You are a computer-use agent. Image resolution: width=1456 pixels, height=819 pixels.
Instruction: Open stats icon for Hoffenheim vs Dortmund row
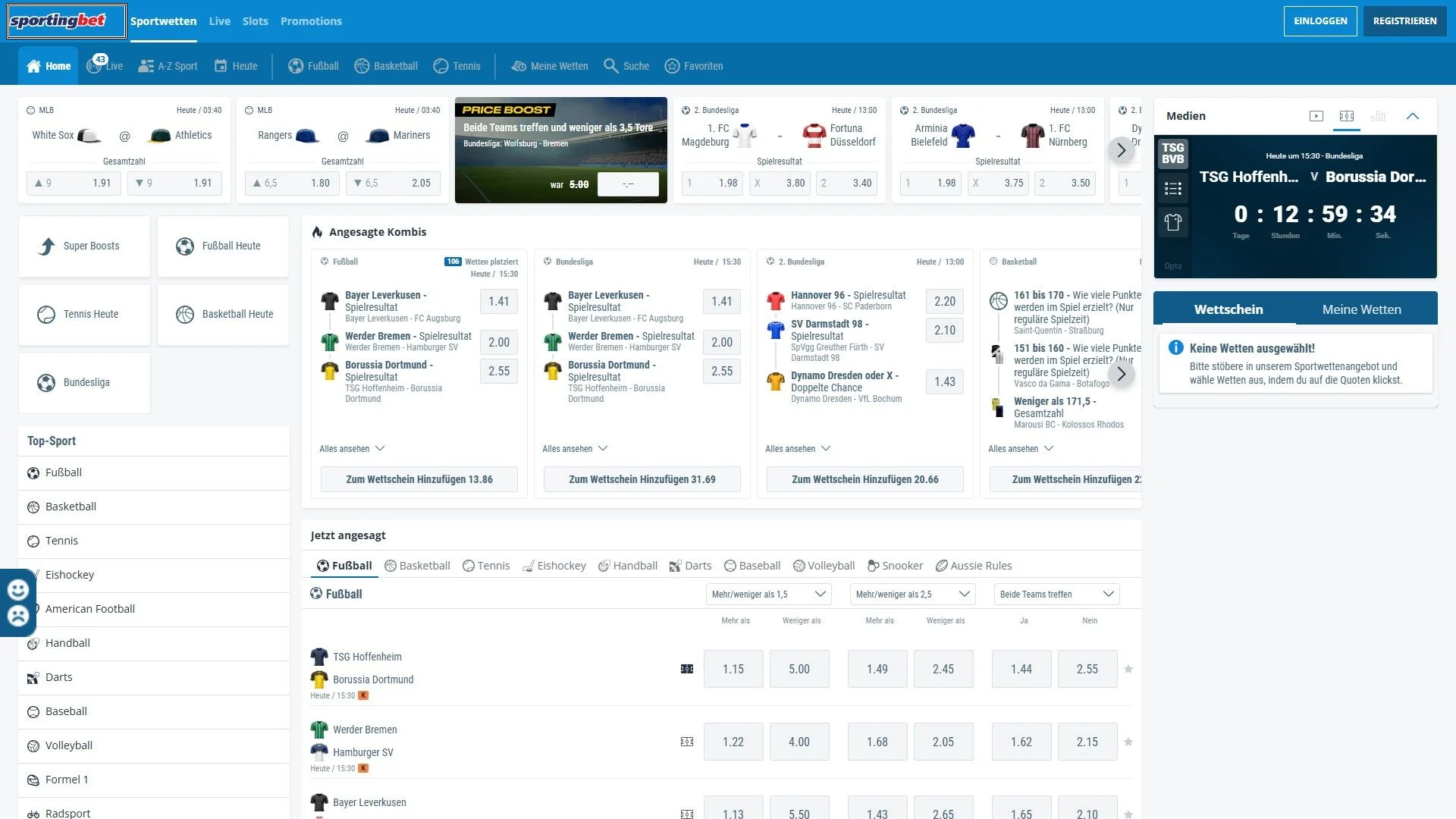pos(687,669)
